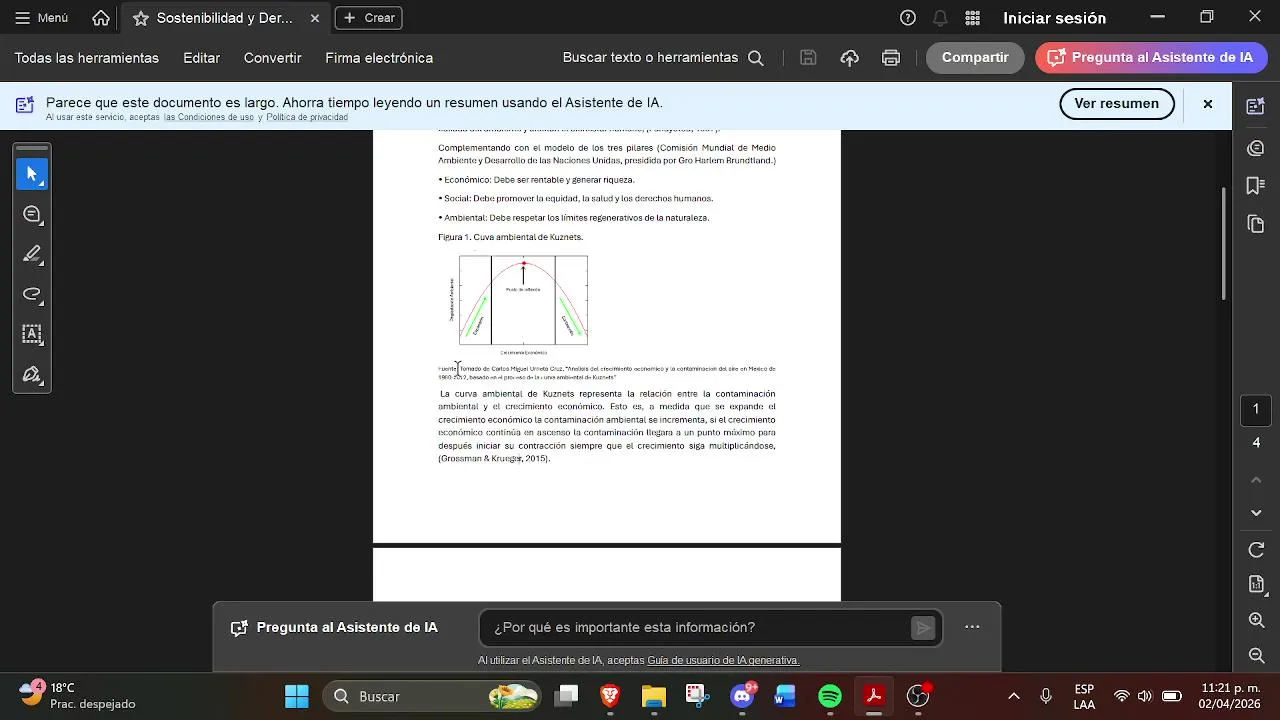Choose the add comment tool
The height and width of the screenshot is (720, 1280).
[x=32, y=214]
